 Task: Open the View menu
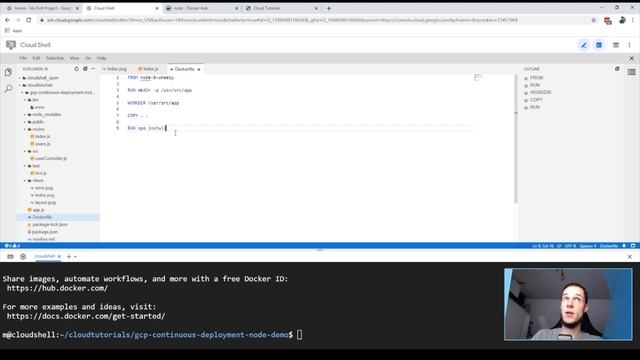pos(74,58)
